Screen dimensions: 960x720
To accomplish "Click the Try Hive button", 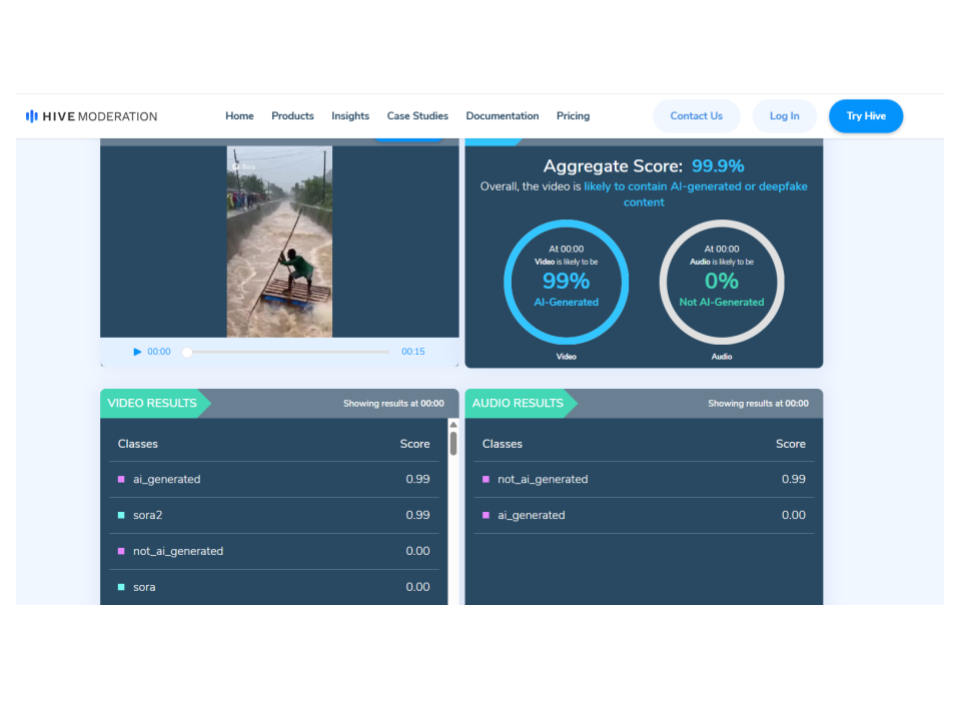I will tap(865, 116).
